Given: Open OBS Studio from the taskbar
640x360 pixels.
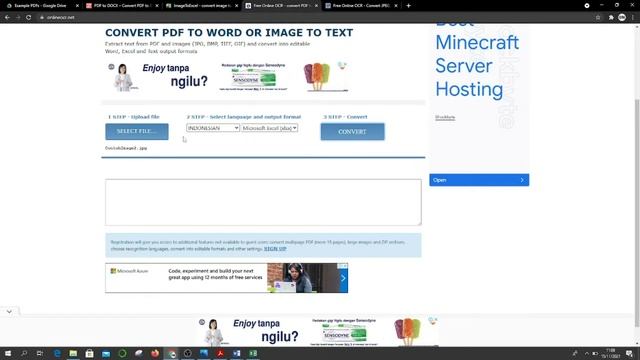Looking at the screenshot, I should 188,353.
